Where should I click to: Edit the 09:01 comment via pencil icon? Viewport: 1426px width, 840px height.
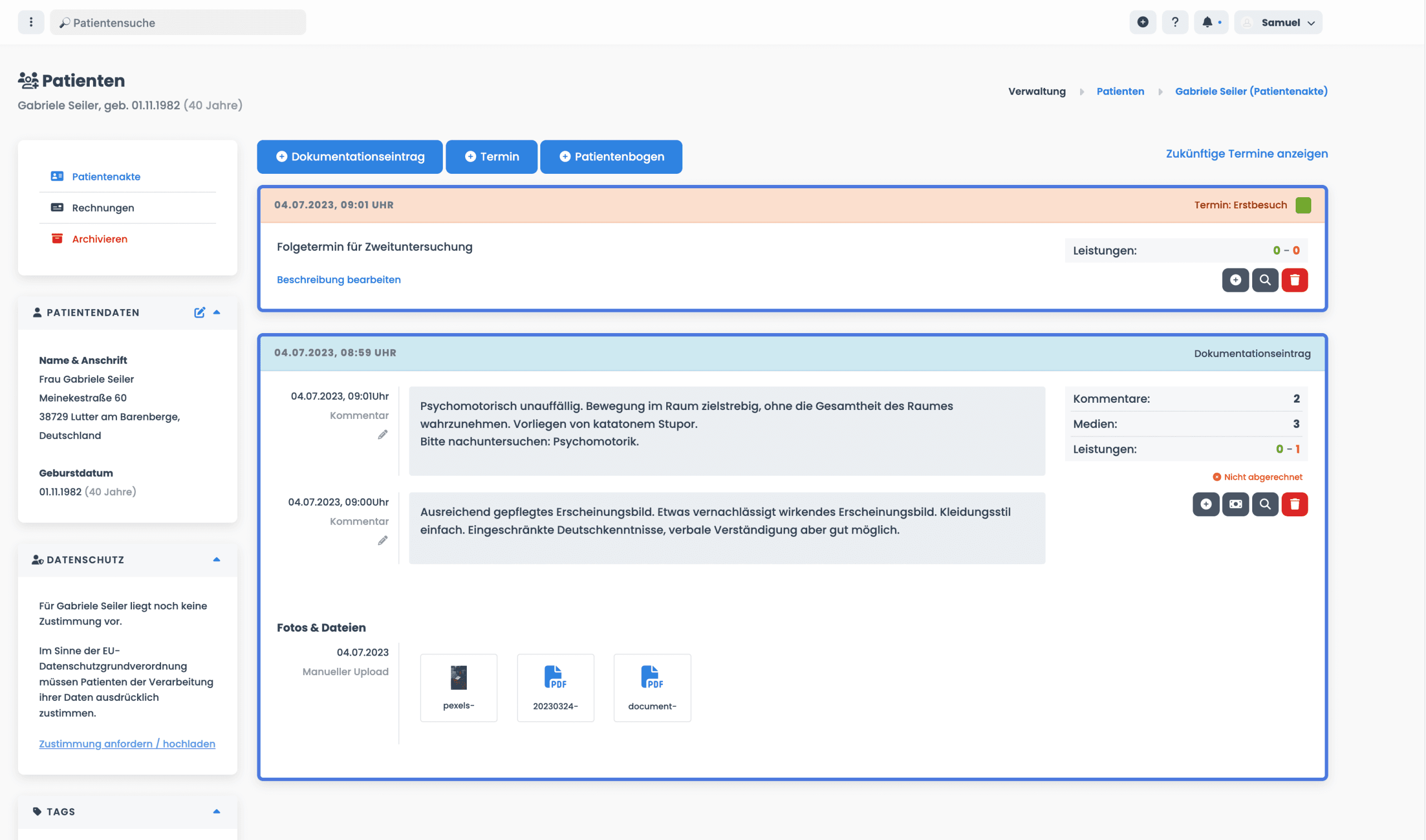383,434
